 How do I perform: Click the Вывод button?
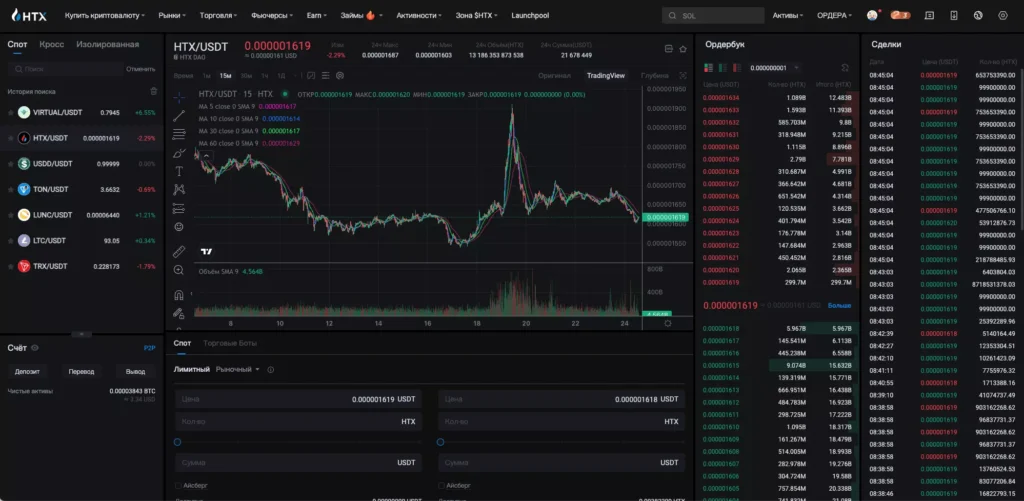[135, 371]
